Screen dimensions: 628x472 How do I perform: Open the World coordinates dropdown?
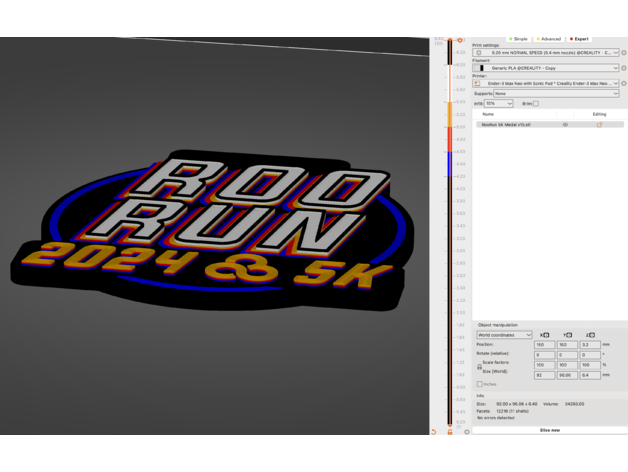point(504,335)
